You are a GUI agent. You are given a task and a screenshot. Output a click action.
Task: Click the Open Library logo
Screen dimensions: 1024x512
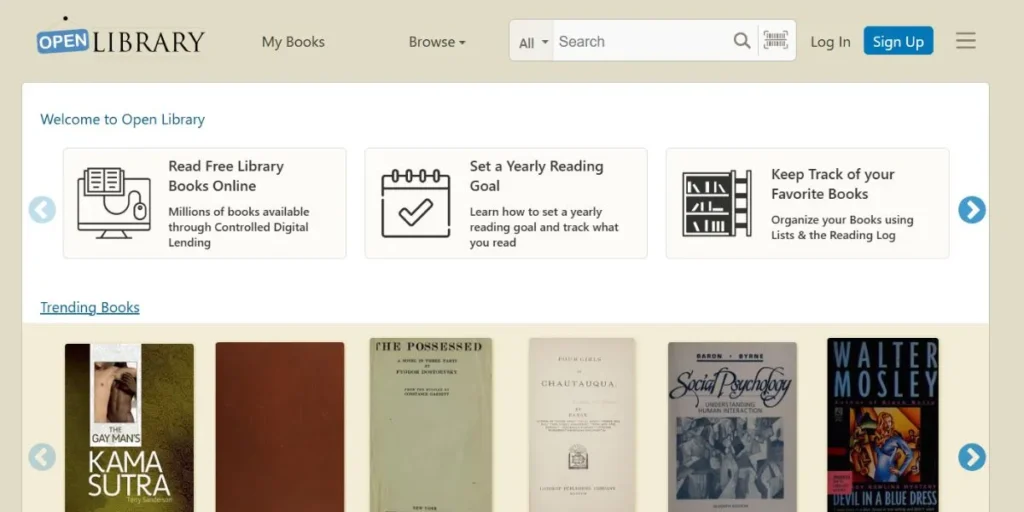click(x=121, y=41)
